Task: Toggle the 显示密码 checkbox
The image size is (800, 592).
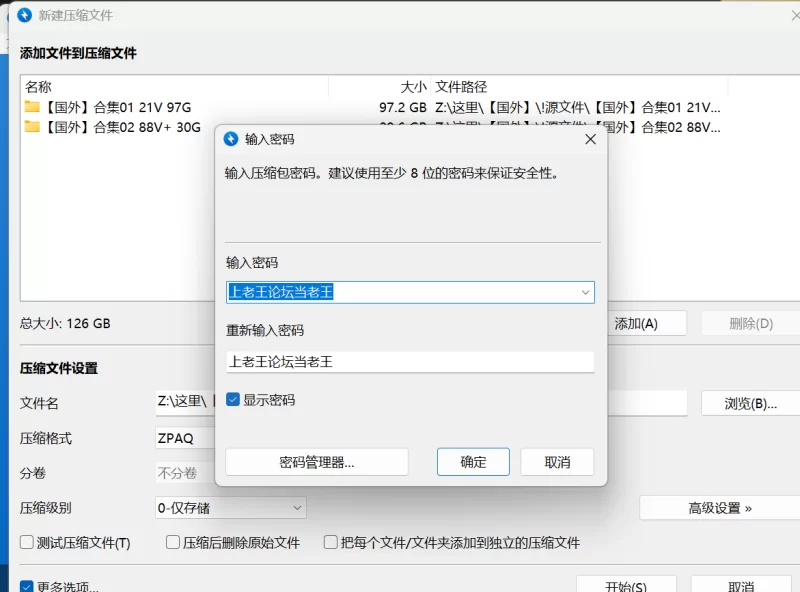Action: tap(233, 400)
